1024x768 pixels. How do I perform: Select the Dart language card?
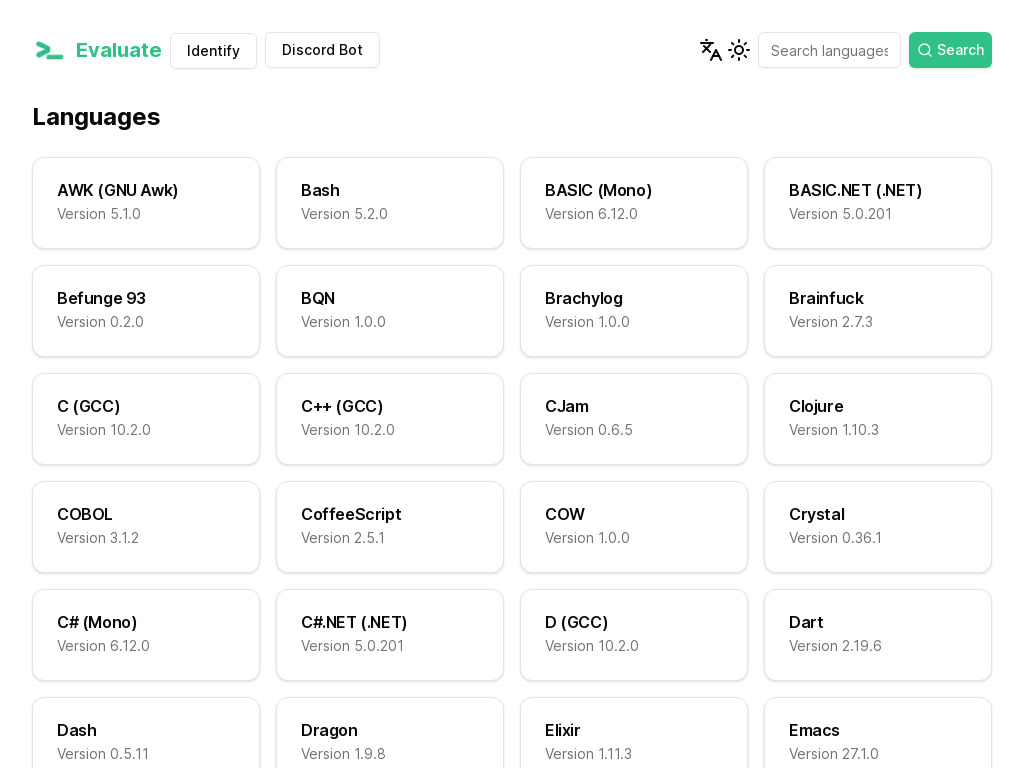pos(878,635)
